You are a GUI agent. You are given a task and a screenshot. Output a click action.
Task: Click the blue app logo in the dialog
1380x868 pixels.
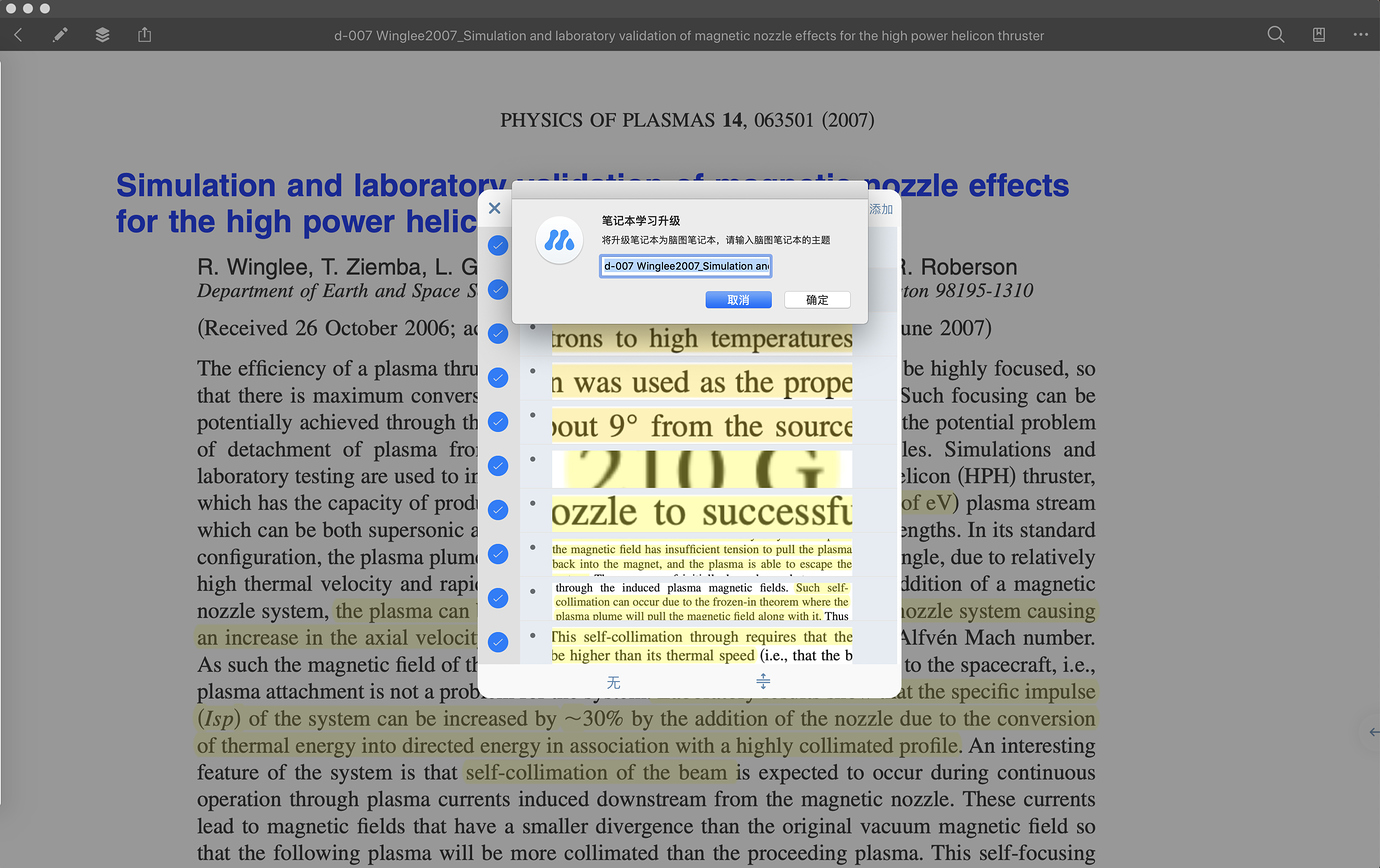coord(559,240)
